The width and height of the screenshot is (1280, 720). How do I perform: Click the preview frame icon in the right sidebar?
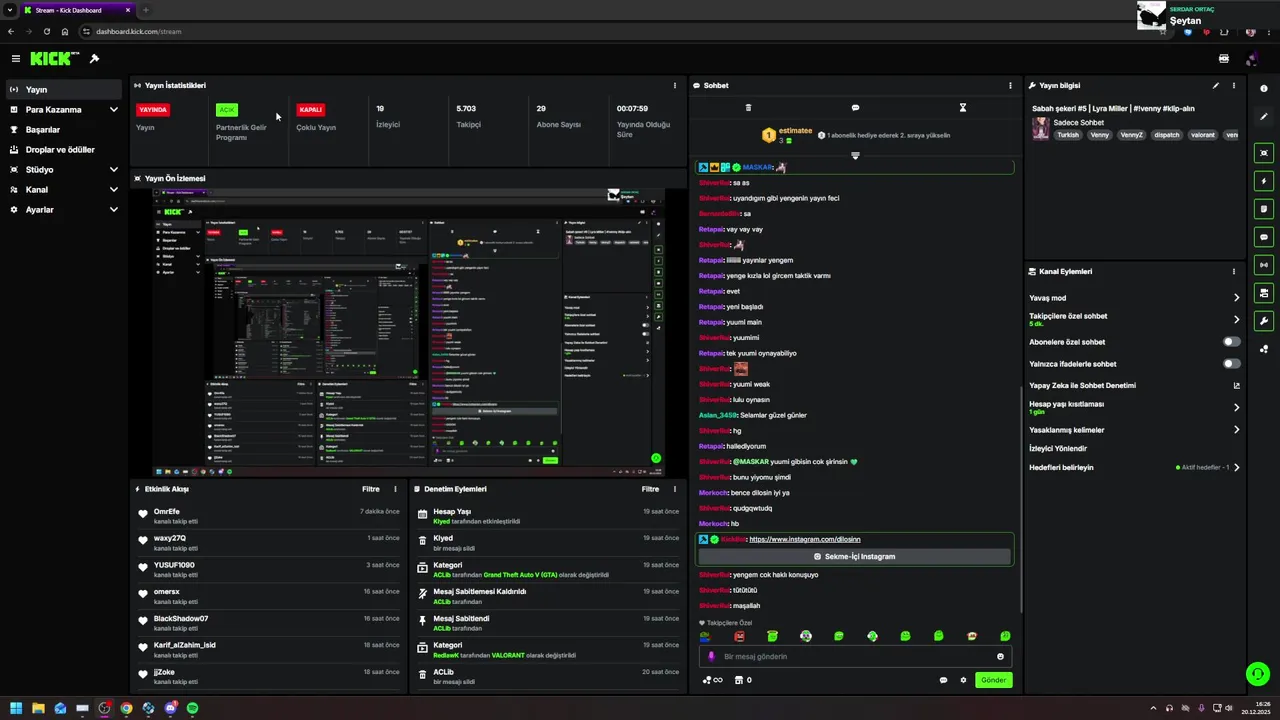coord(1264,153)
